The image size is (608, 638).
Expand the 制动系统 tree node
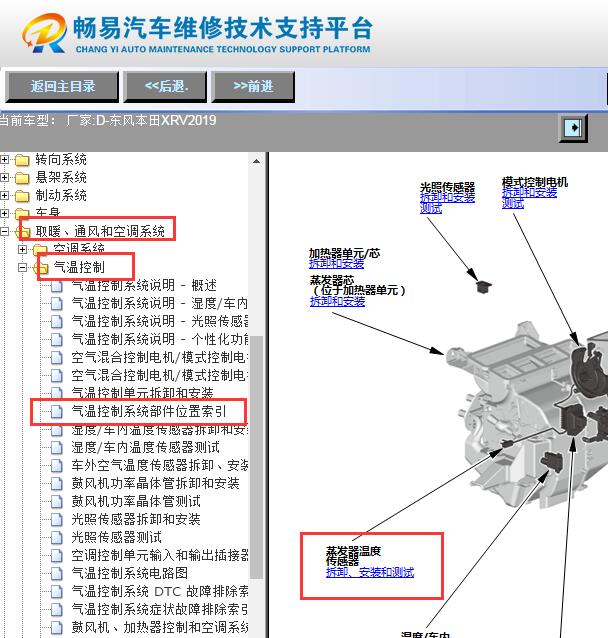tap(4, 195)
